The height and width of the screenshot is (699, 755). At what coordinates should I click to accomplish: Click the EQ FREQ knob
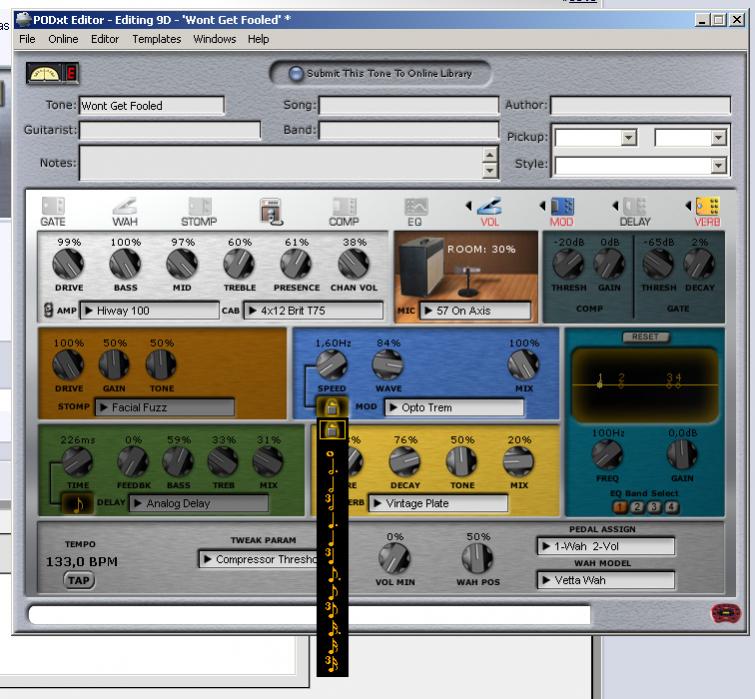(607, 455)
